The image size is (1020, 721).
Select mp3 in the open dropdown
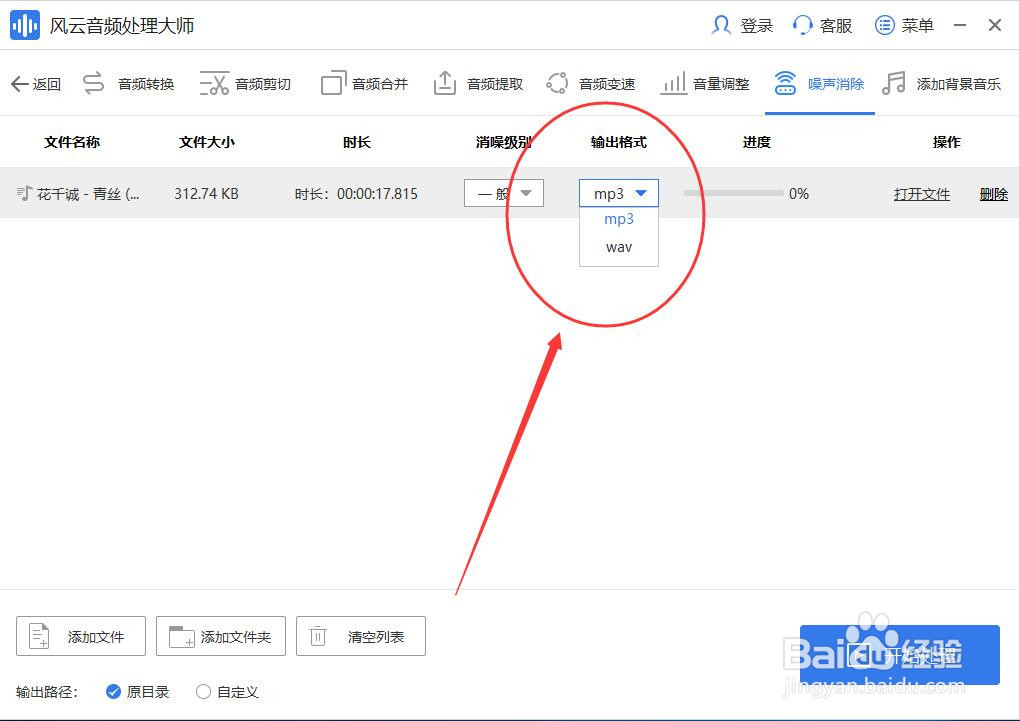(x=618, y=219)
